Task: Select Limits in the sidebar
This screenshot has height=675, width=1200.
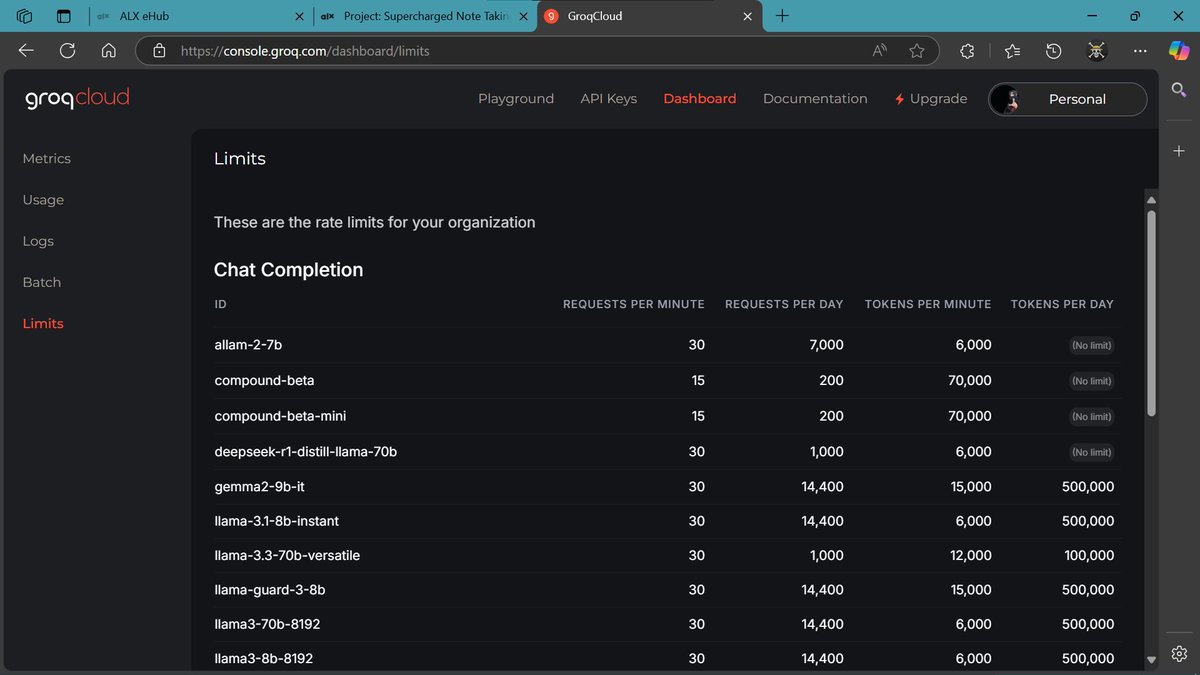Action: coord(43,324)
